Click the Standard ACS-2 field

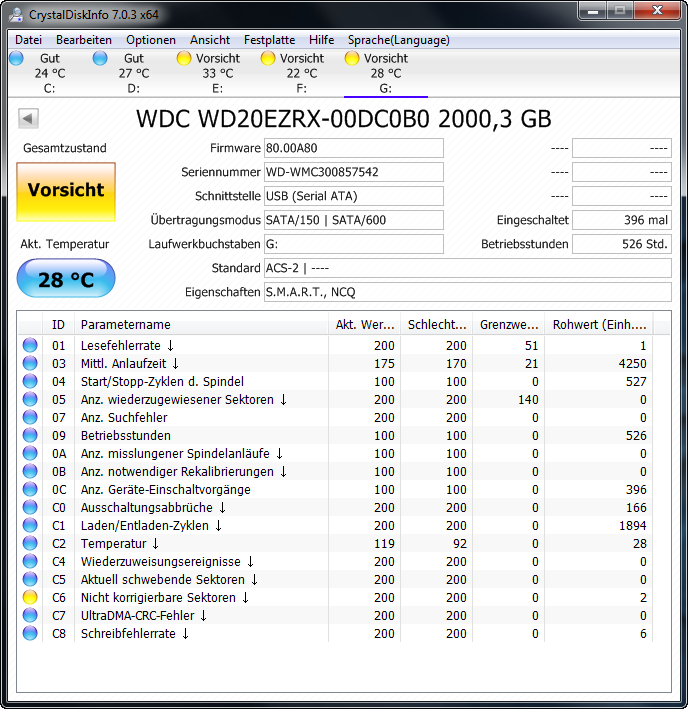[x=468, y=268]
